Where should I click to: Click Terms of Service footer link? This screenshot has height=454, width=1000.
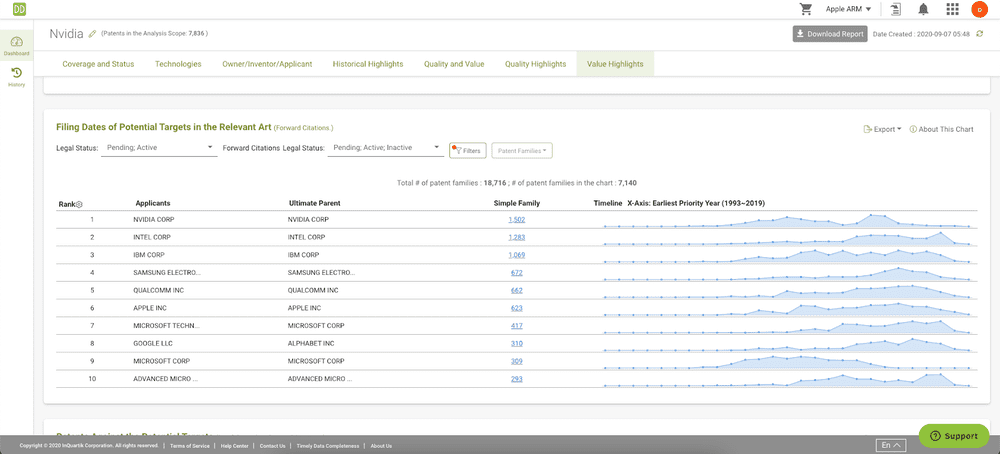188,446
